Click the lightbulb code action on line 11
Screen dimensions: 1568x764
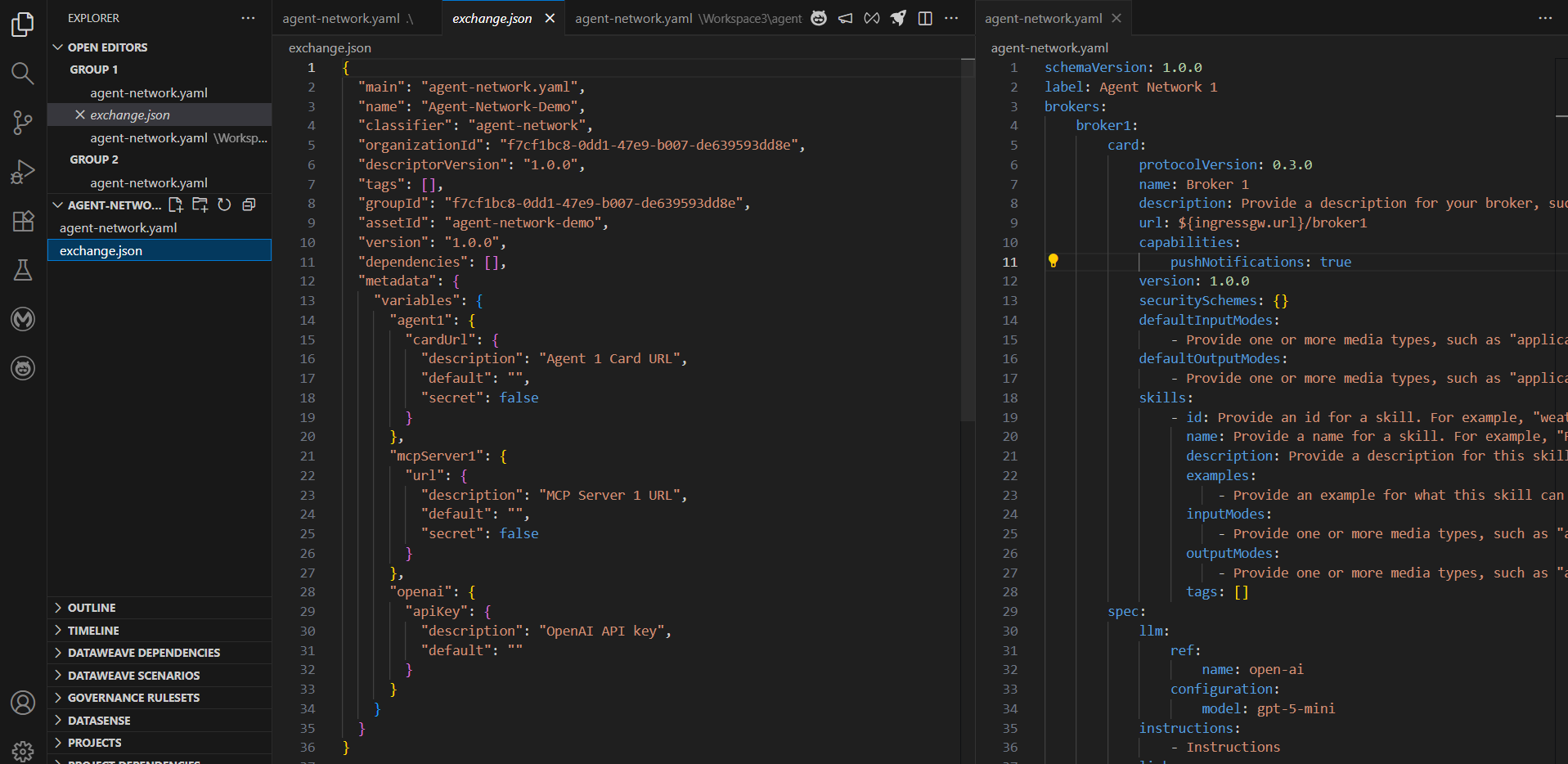(1054, 261)
